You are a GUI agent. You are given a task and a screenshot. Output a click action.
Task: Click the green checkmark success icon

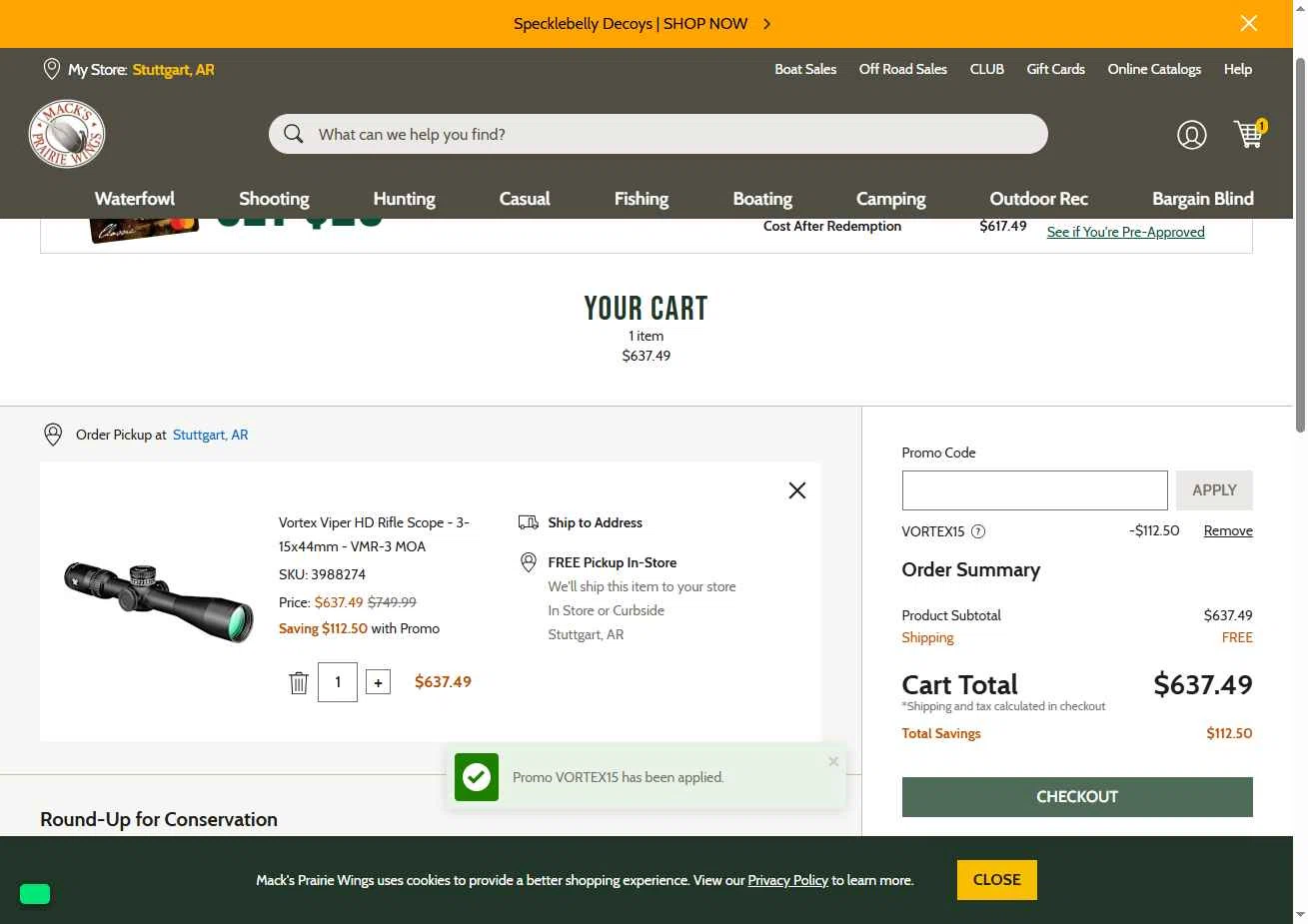[477, 777]
